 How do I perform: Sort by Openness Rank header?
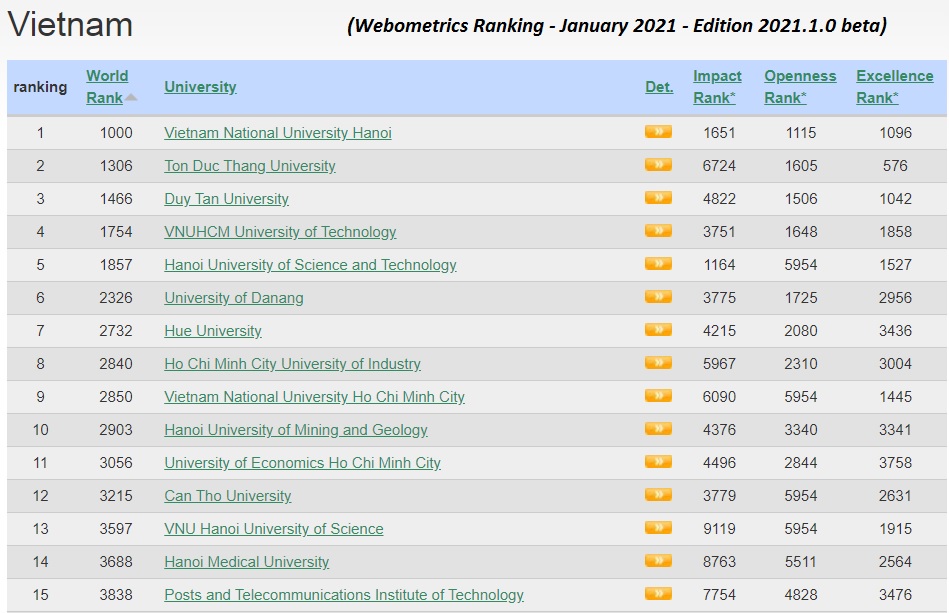(799, 86)
